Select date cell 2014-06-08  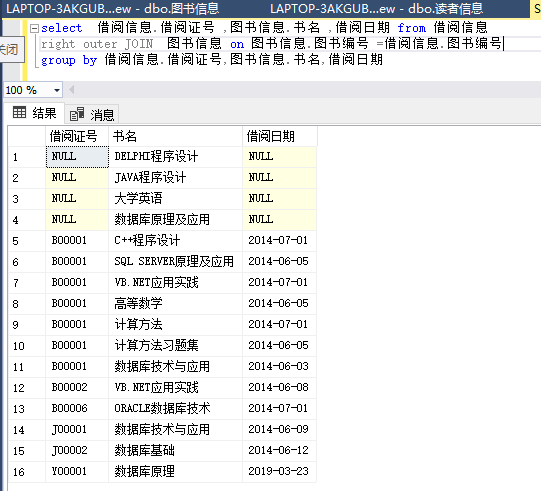[x=280, y=388]
